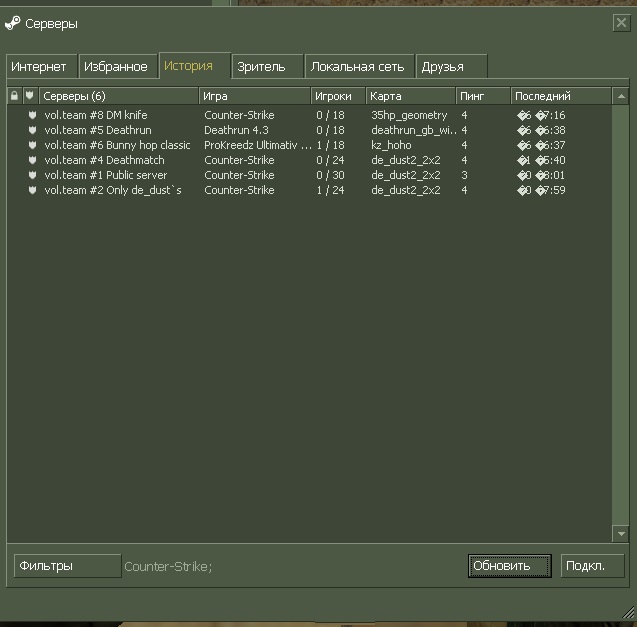Select server vol.team #8 DM knife
This screenshot has width=637, height=627.
[309, 115]
